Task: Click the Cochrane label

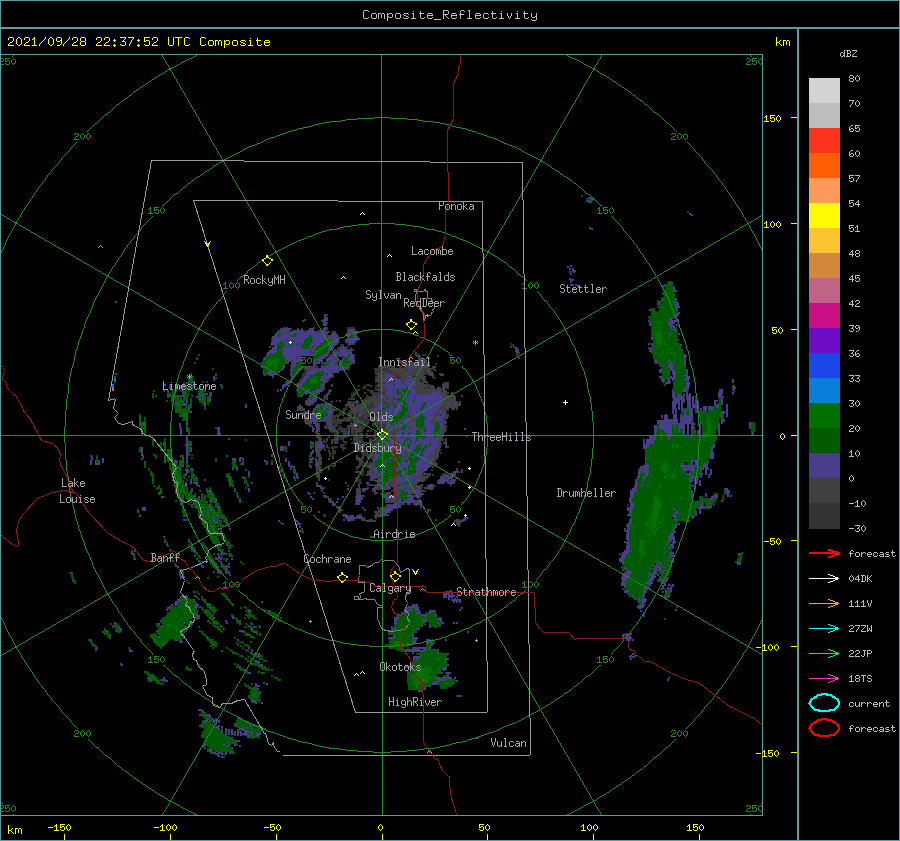Action: pos(327,559)
